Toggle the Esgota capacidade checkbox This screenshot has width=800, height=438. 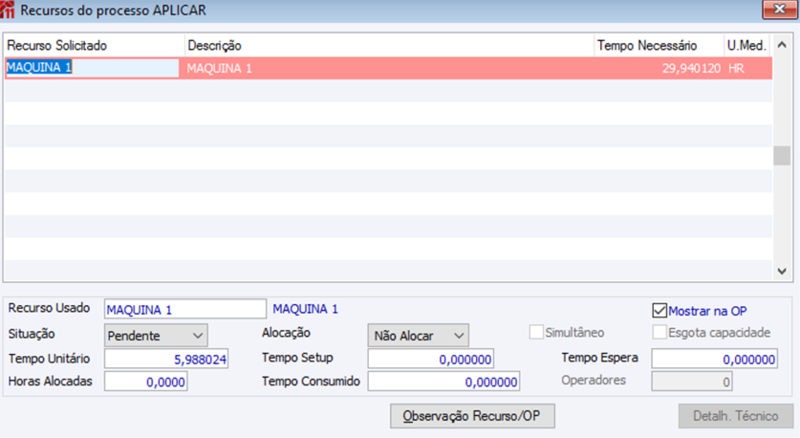(659, 332)
